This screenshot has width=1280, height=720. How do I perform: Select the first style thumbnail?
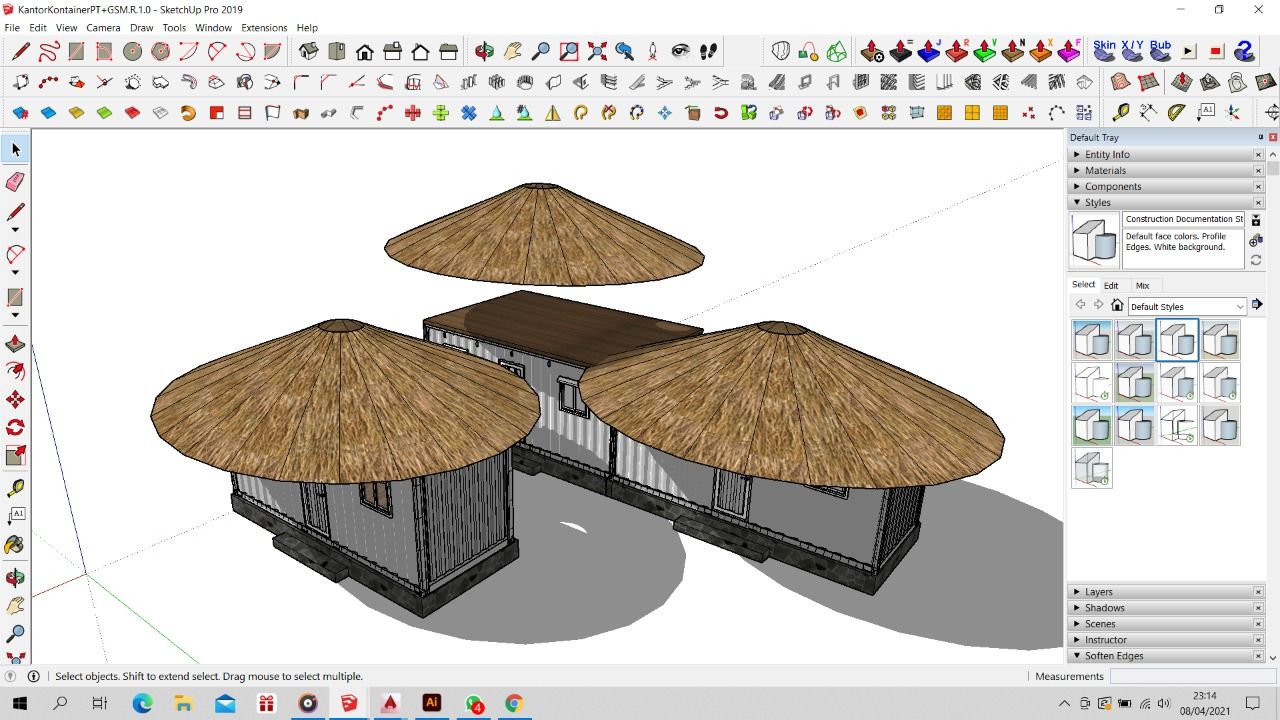[x=1092, y=340]
